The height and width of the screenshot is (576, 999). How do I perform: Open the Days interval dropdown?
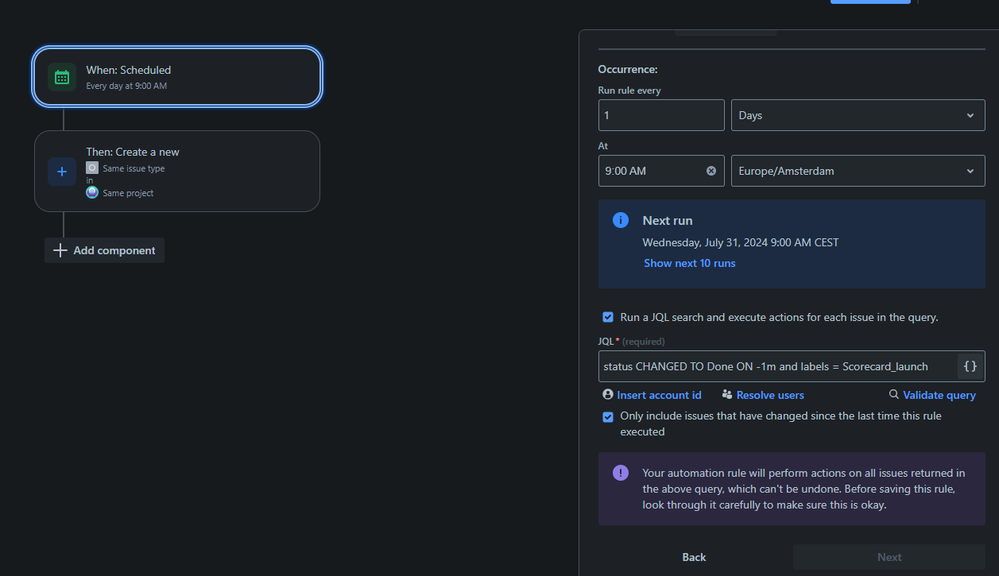(857, 114)
